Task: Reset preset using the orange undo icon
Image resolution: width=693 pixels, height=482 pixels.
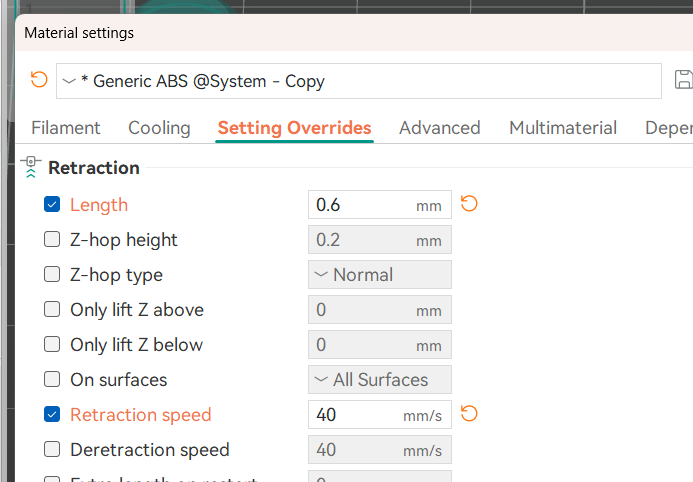Action: (x=39, y=80)
